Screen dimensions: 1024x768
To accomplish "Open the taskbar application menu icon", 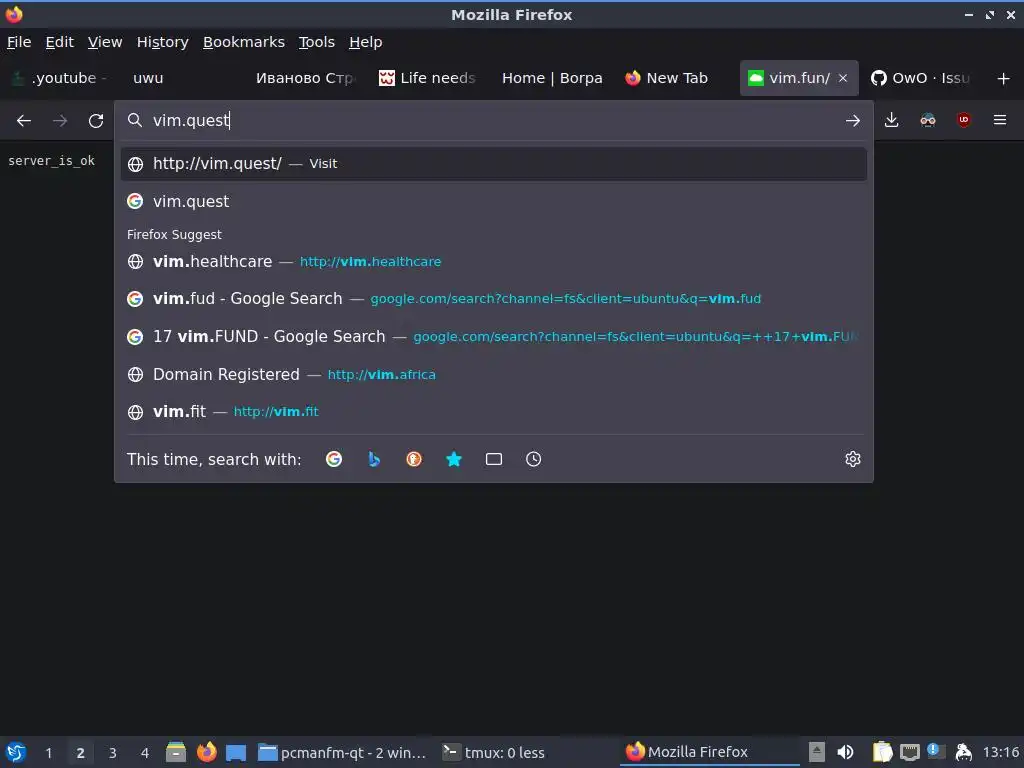I will 16,752.
